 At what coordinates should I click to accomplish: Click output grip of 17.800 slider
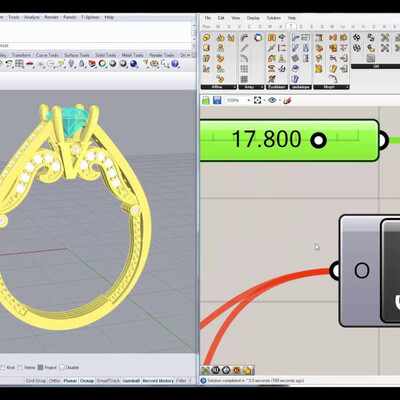point(382,140)
